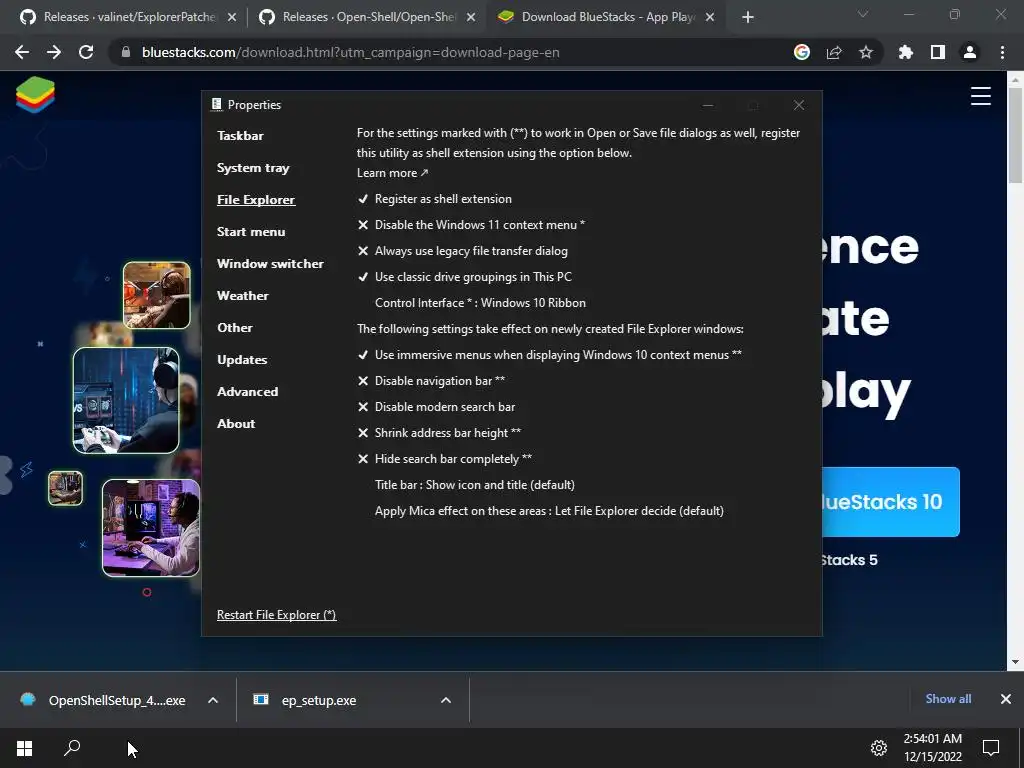Click the BlueStacks 10 download button

891,502
